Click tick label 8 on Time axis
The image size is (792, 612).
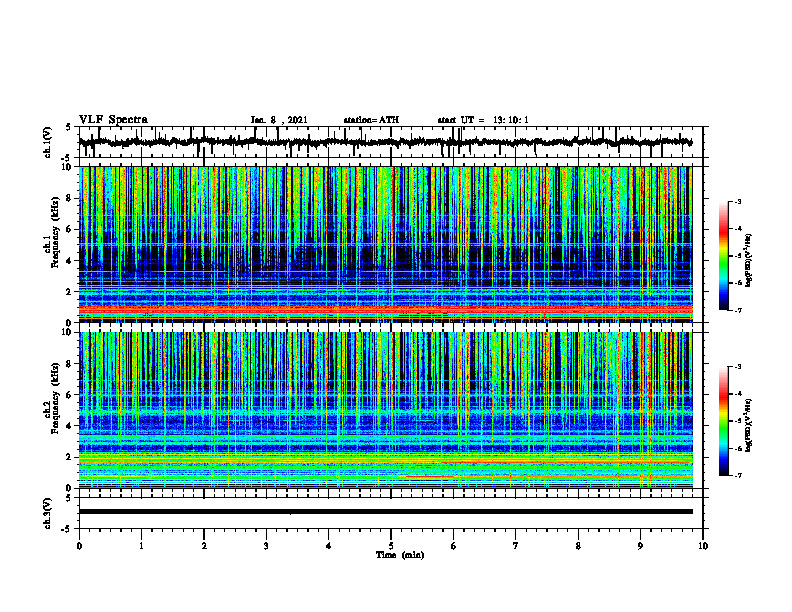pos(578,546)
